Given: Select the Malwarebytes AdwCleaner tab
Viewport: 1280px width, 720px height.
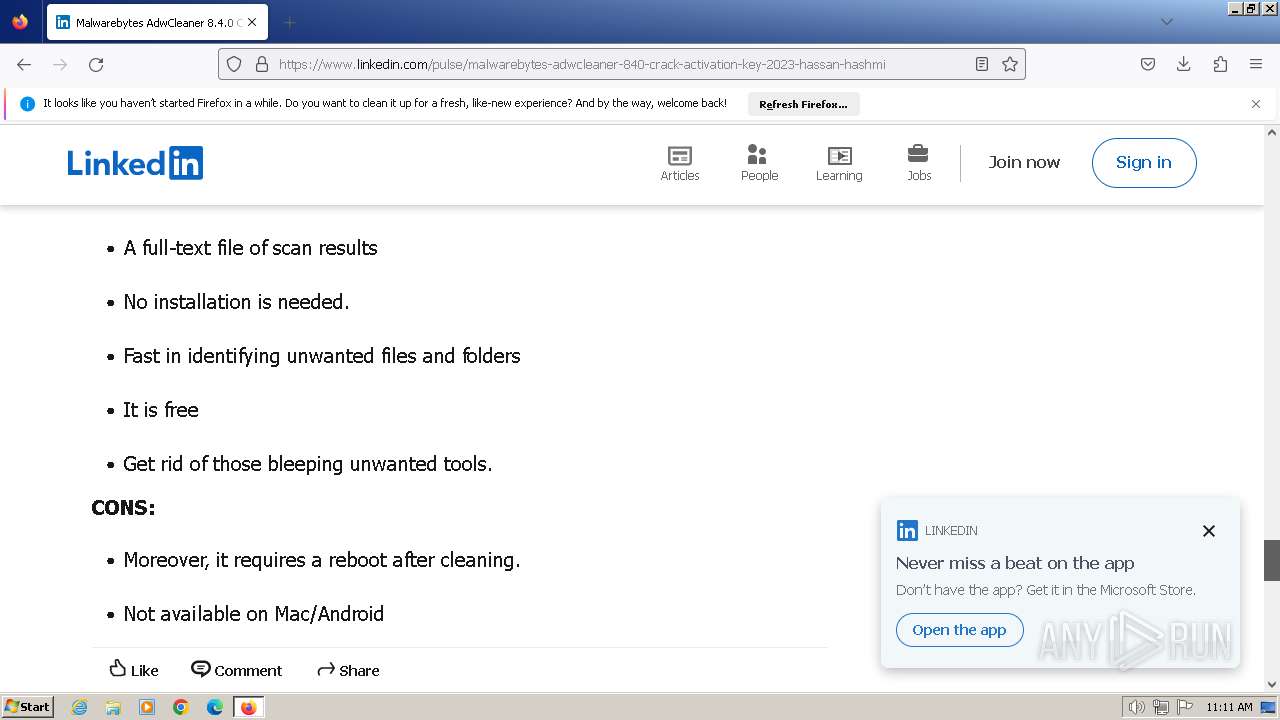Looking at the screenshot, I should pos(157,22).
